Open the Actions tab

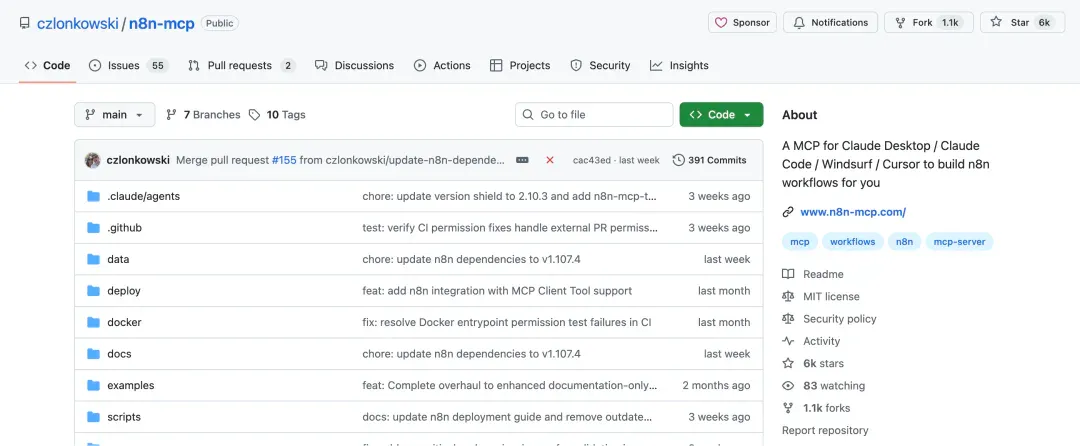pos(442,65)
